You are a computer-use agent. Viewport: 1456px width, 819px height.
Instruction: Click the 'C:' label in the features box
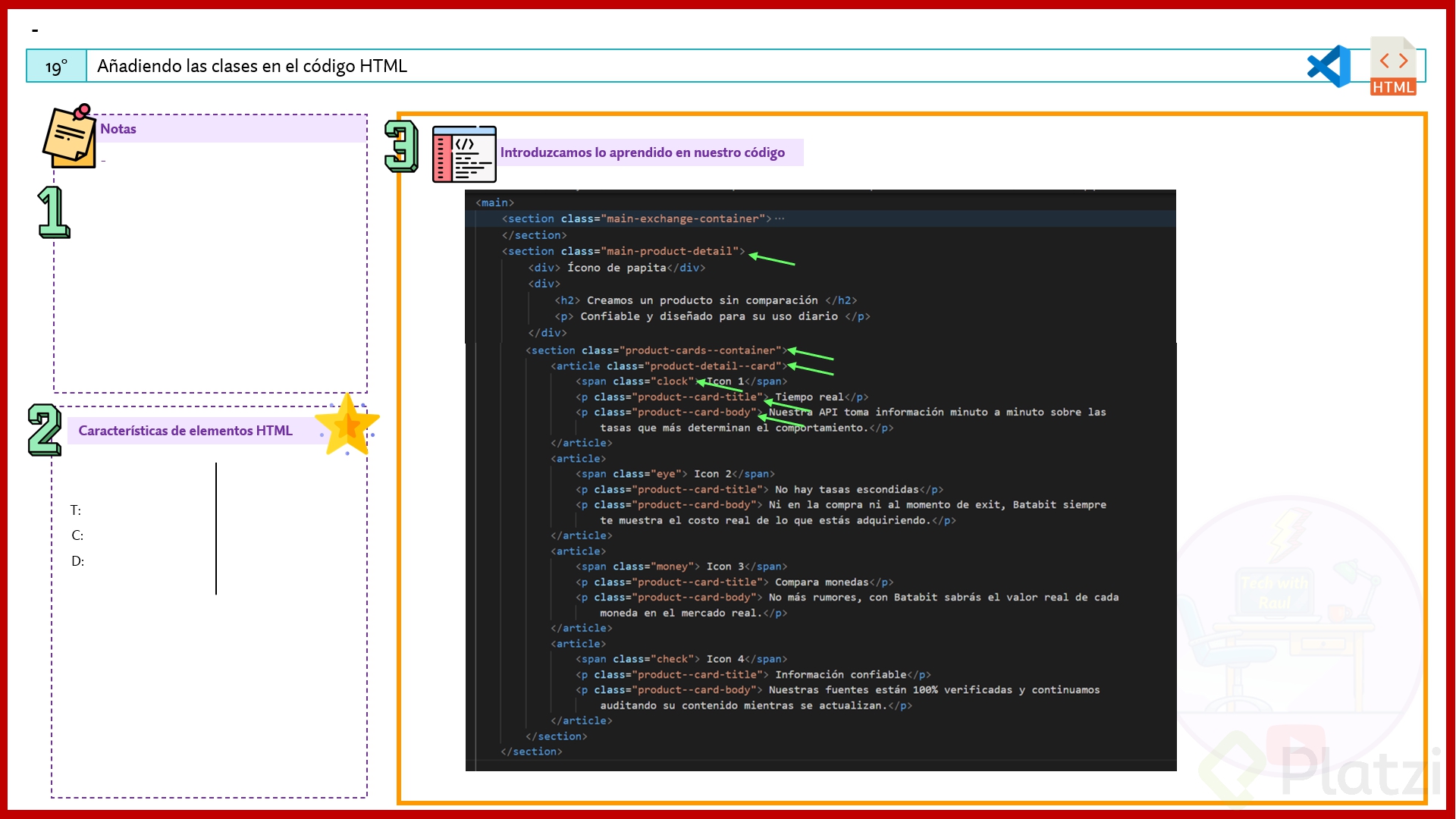pos(77,535)
